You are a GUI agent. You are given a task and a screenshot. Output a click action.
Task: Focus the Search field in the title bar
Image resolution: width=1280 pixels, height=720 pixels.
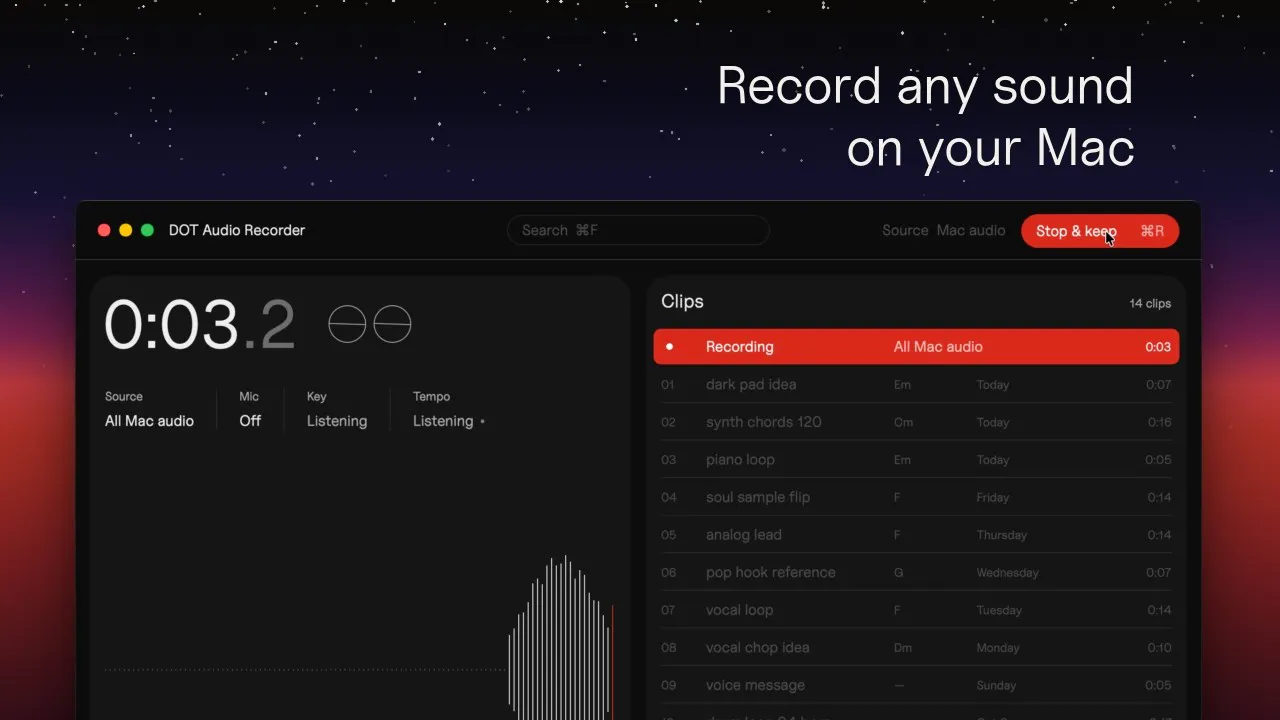(x=638, y=230)
